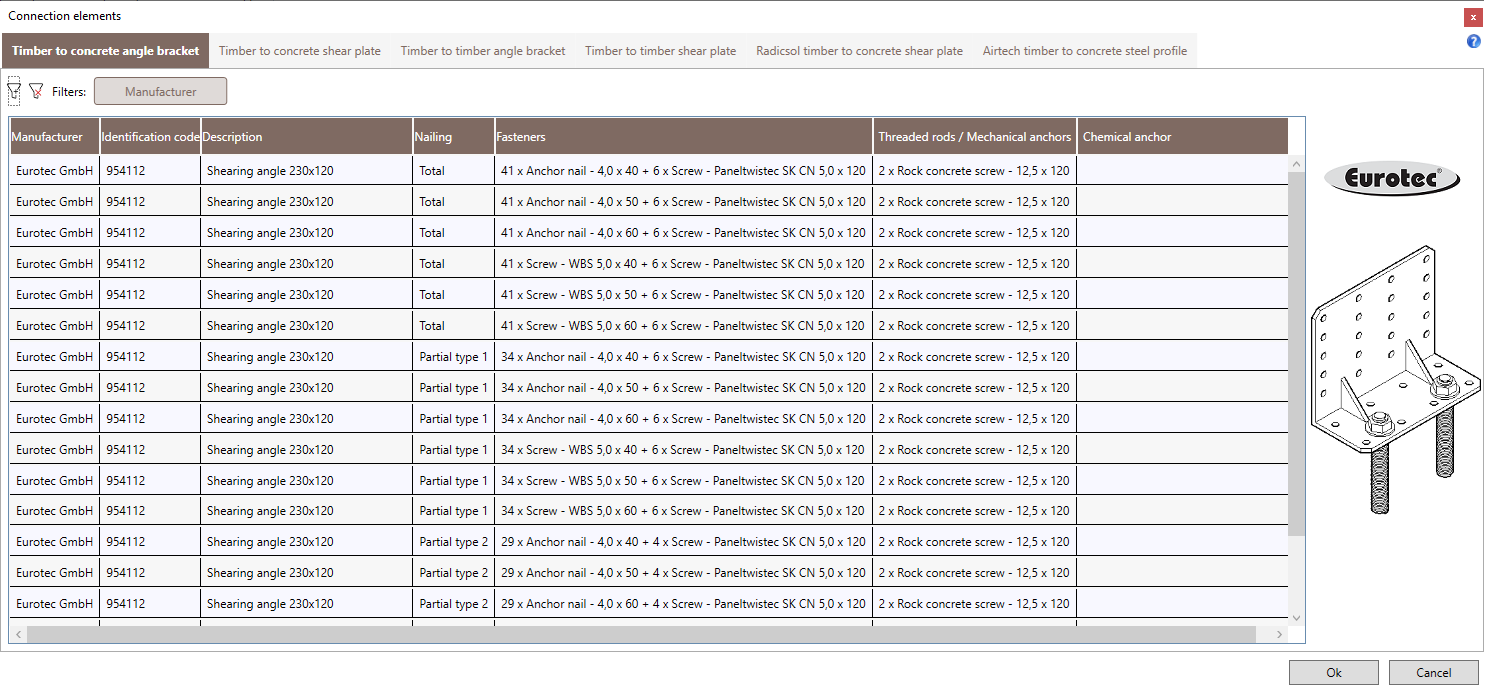Close the Connection elements dialog with red X
Image resolution: width=1485 pixels, height=692 pixels.
point(1473,17)
